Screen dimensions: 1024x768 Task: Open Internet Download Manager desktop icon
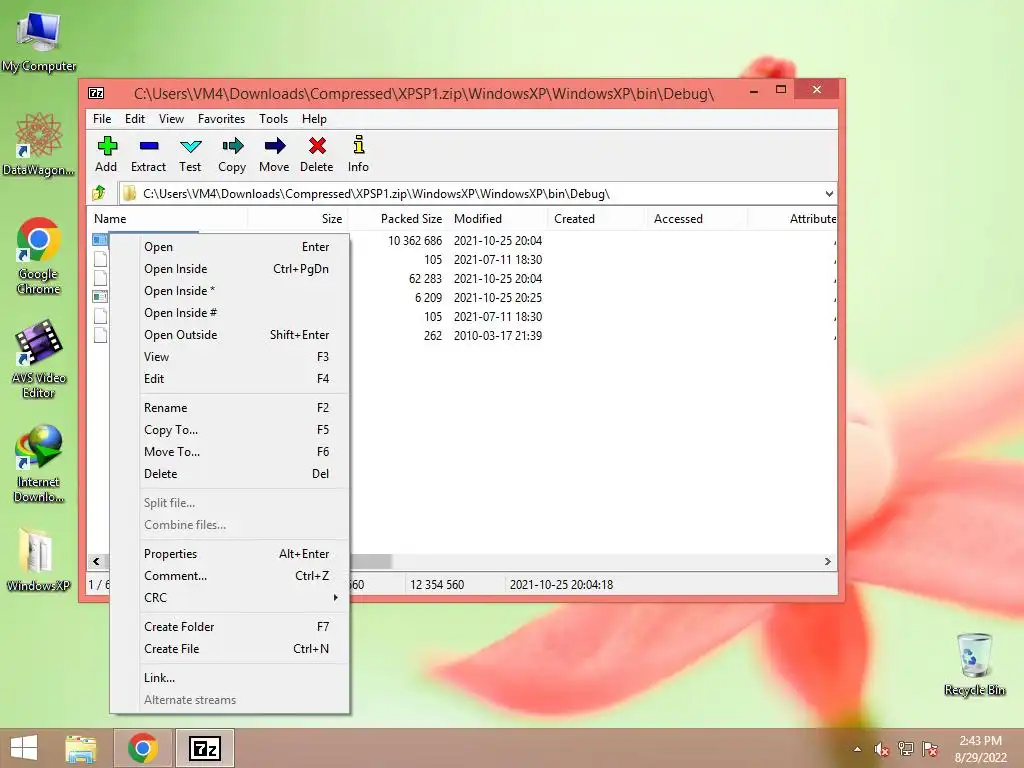pyautogui.click(x=39, y=463)
